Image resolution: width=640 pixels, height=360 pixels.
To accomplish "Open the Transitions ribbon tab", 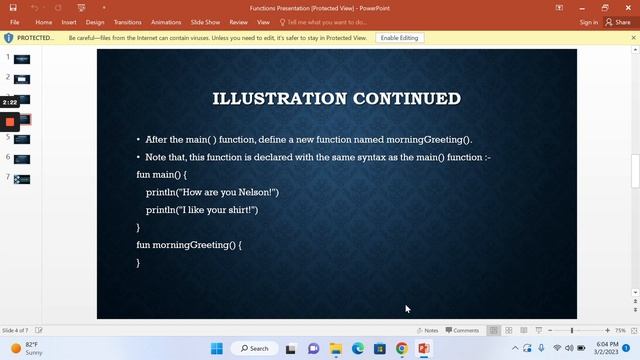I will click(x=128, y=22).
